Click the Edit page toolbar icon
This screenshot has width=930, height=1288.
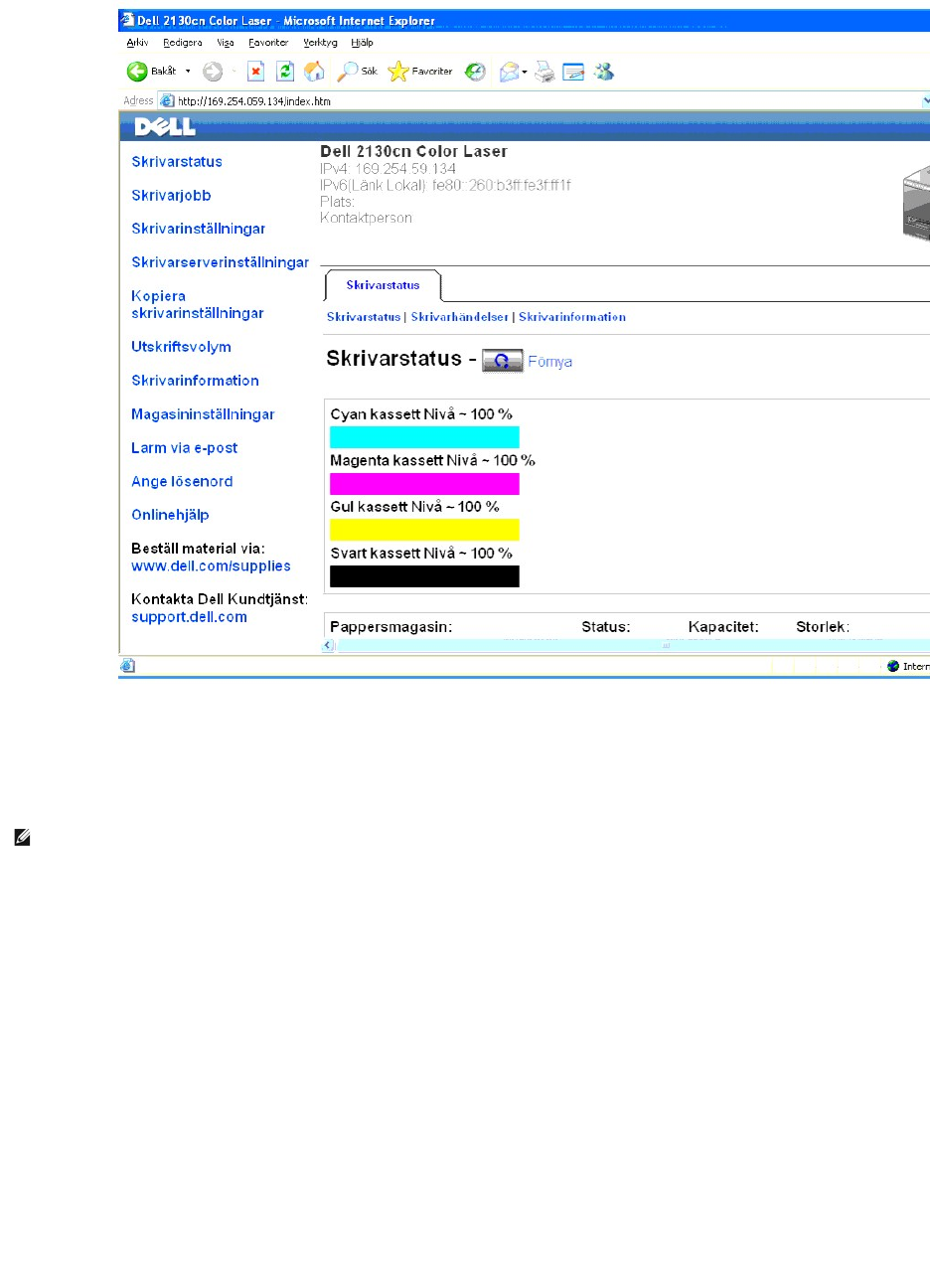(x=573, y=72)
